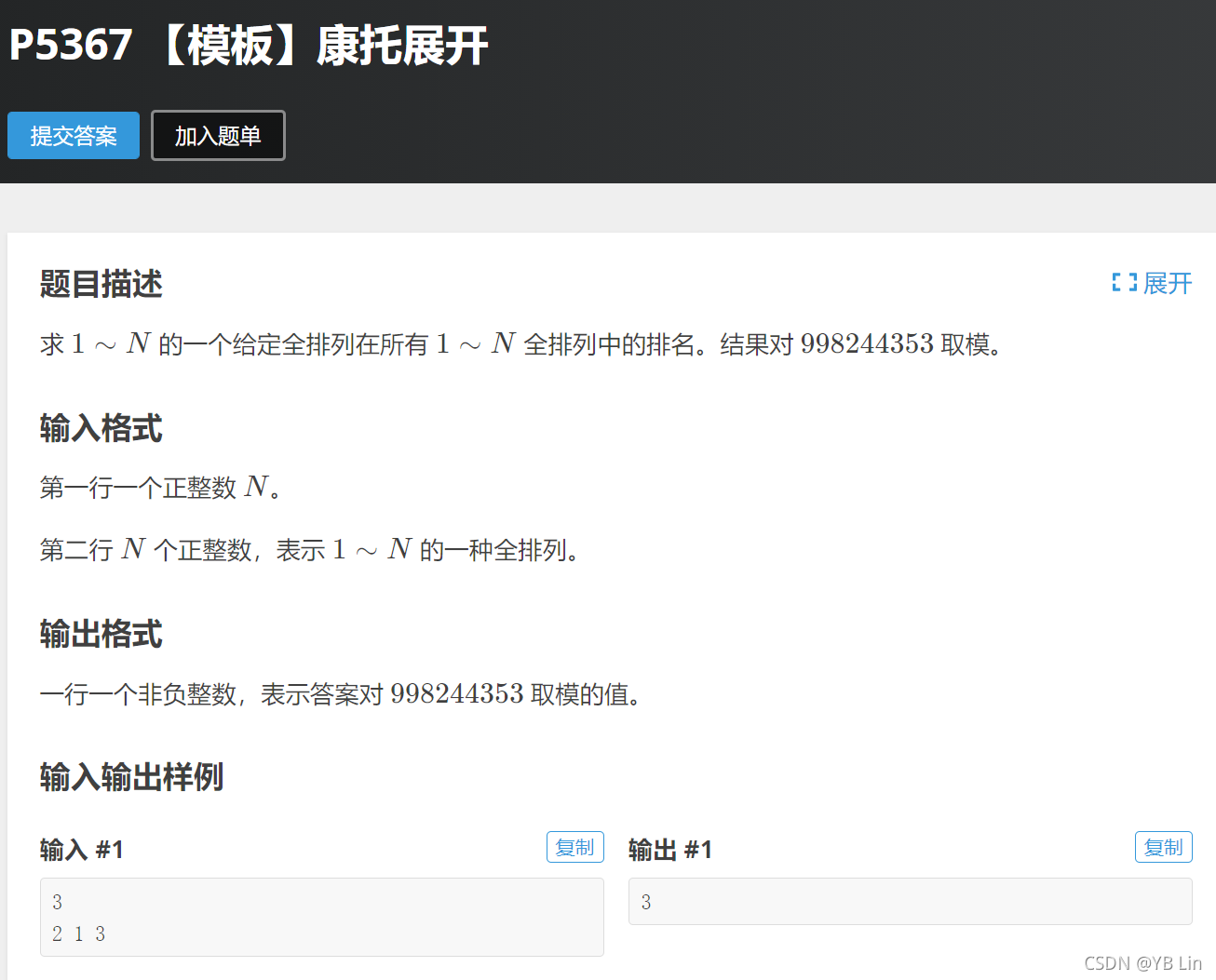Click the 复制 button beside 输入 #1
The image size is (1216, 980).
574,847
